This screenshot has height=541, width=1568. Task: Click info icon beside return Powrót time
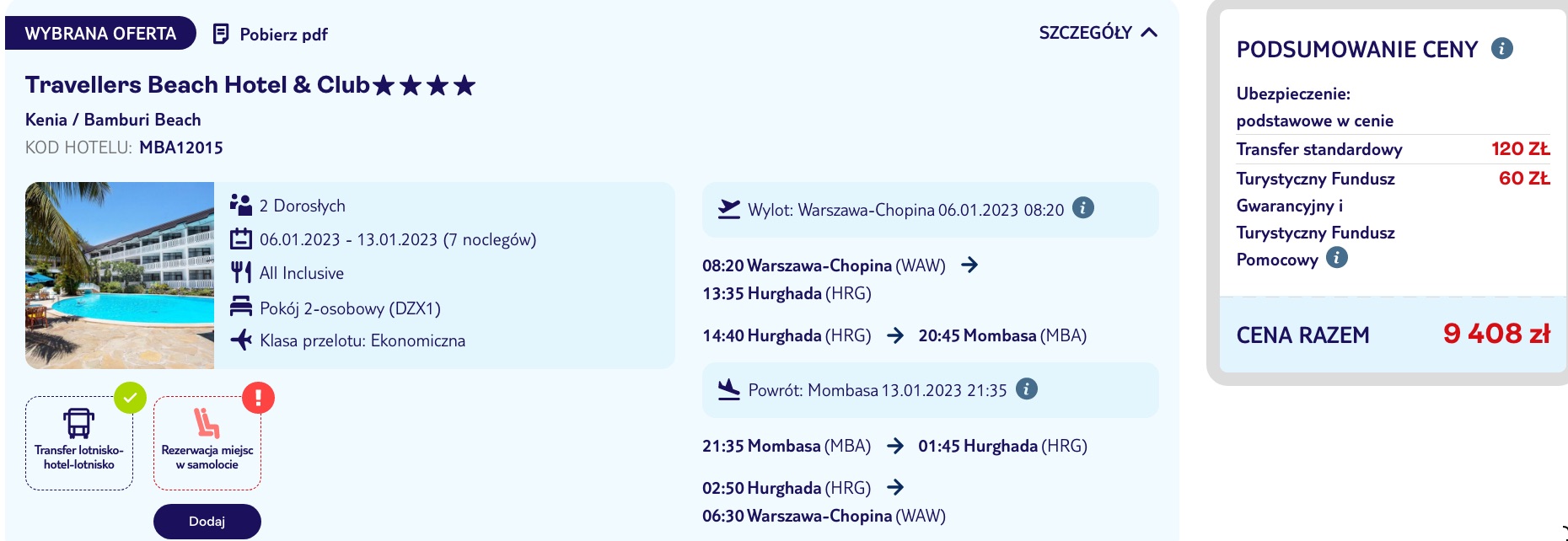coord(1026,388)
